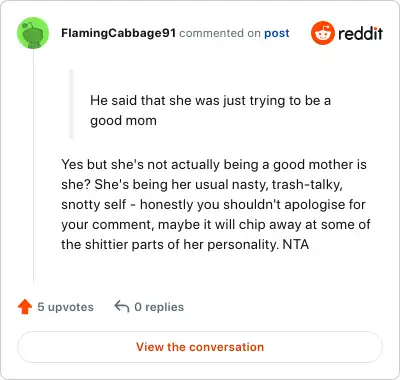Click the "5 upvotes" label
Screen dimensions: 400x380
(x=65, y=307)
